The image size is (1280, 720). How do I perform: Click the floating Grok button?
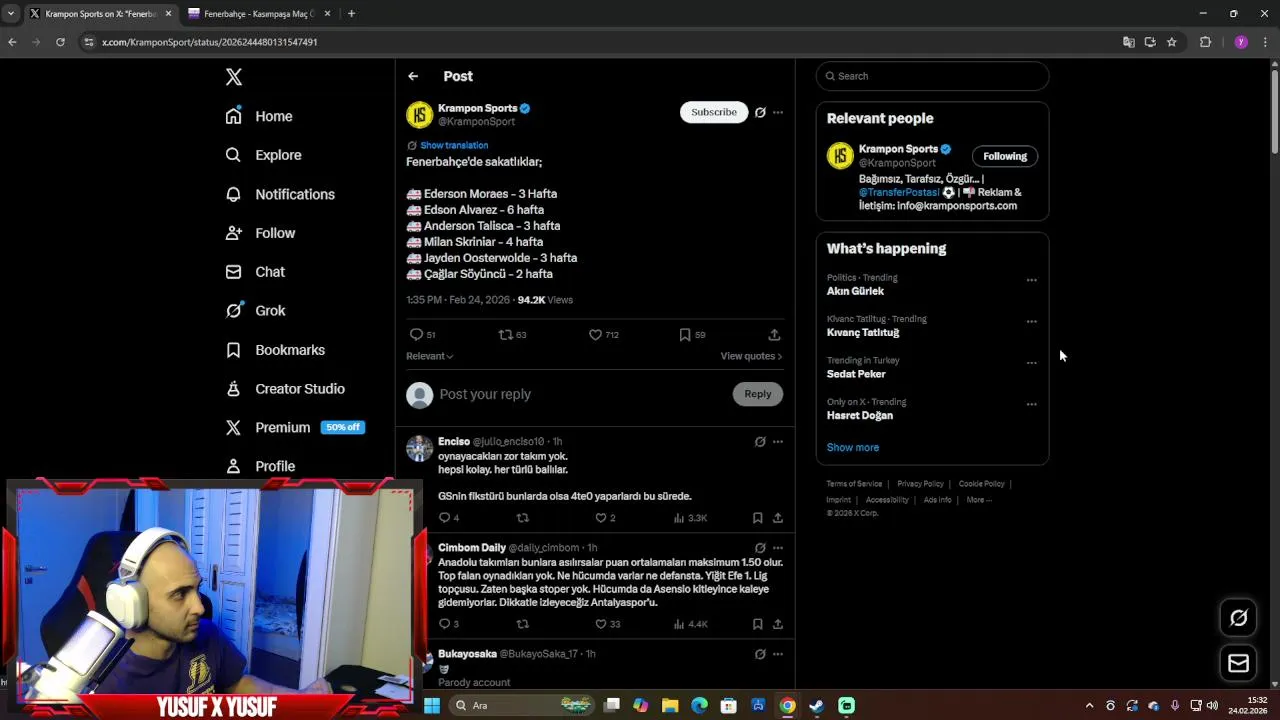pyautogui.click(x=1239, y=618)
